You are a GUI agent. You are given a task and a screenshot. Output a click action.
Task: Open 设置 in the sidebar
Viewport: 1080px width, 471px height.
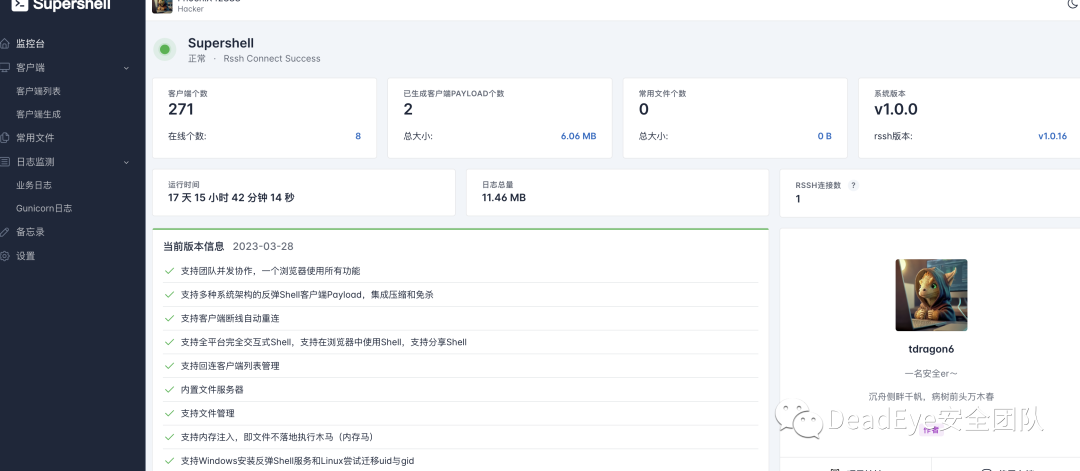[25, 255]
